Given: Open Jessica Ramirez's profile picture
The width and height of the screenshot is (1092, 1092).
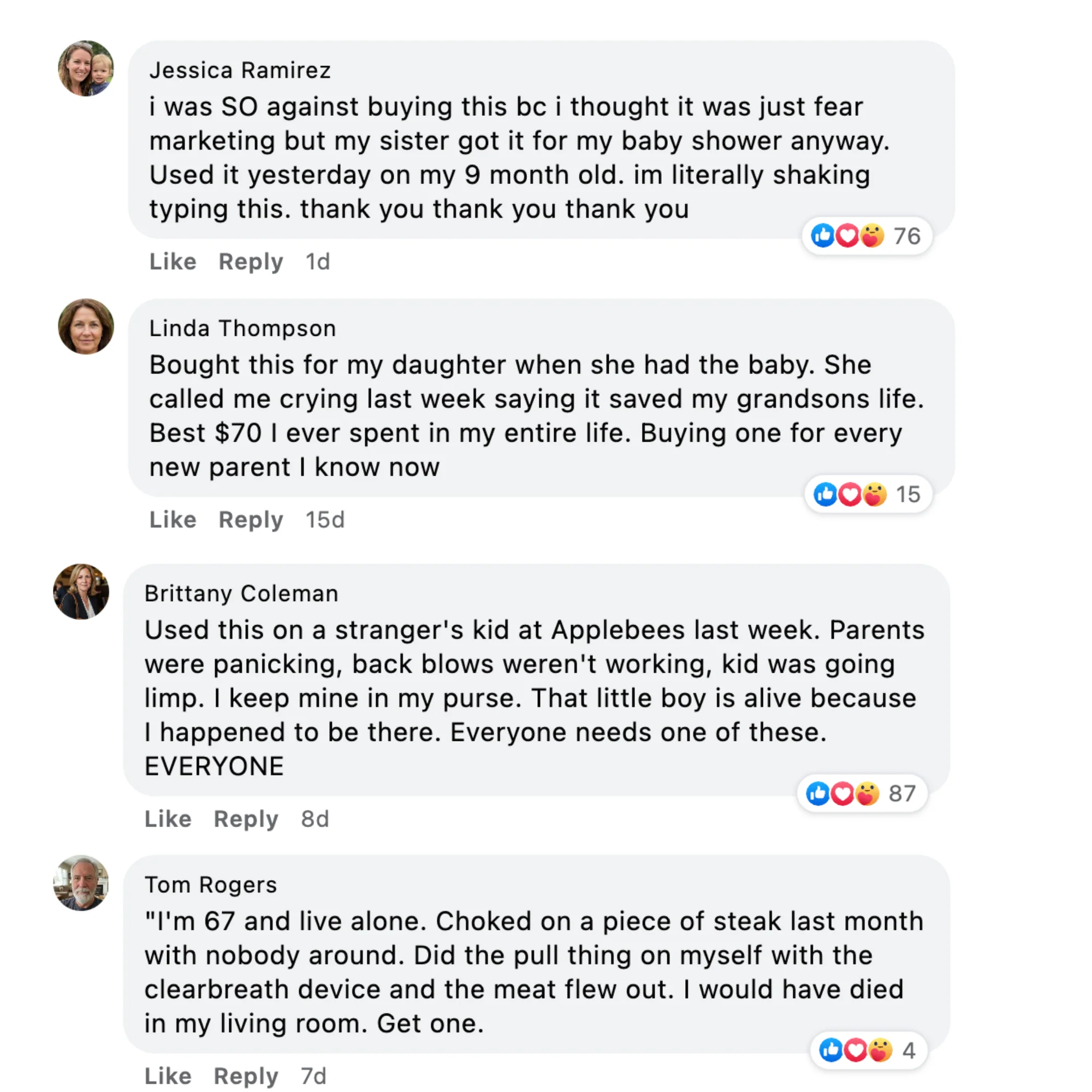Looking at the screenshot, I should point(86,68).
